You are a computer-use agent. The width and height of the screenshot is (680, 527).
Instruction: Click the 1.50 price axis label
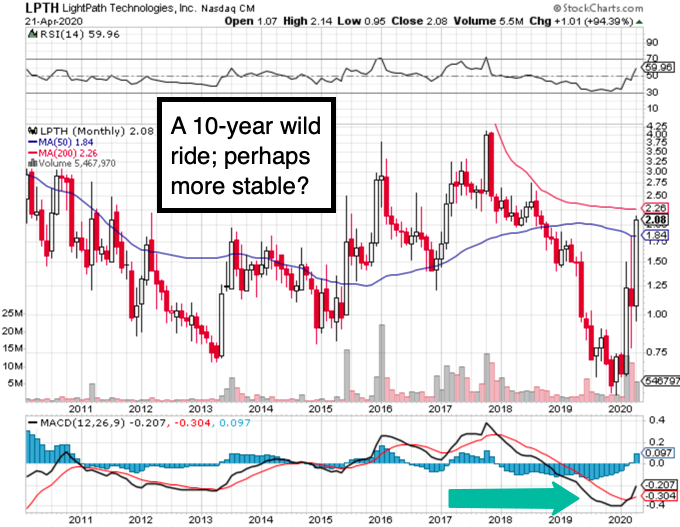[657, 261]
